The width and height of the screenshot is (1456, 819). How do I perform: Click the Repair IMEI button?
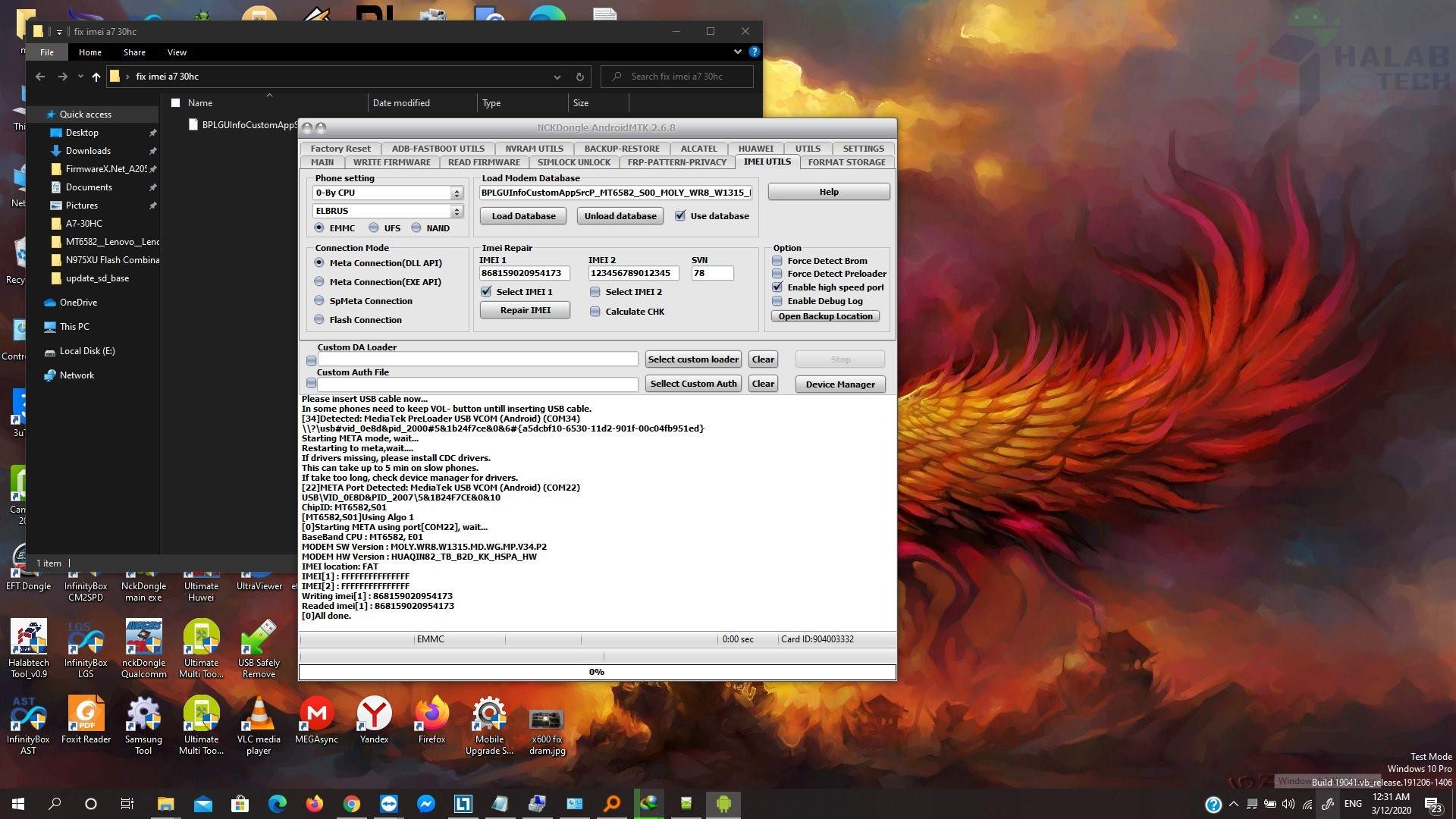point(525,309)
